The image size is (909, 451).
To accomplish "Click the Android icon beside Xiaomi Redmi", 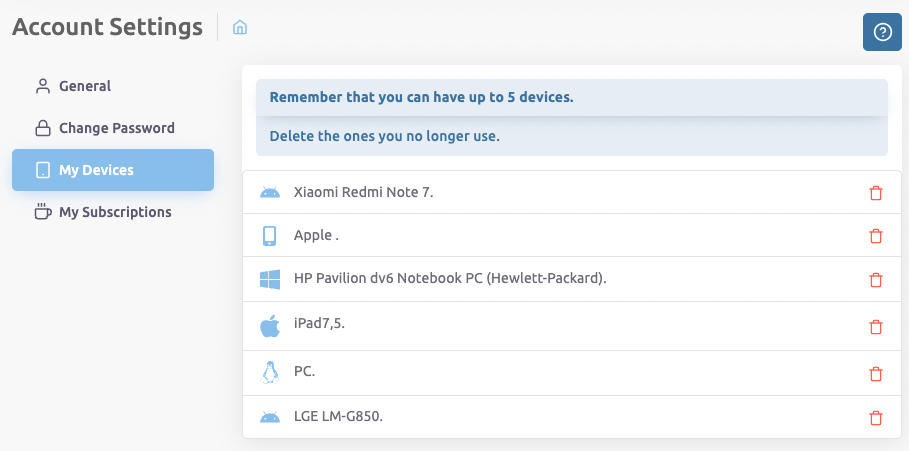I will 269,192.
